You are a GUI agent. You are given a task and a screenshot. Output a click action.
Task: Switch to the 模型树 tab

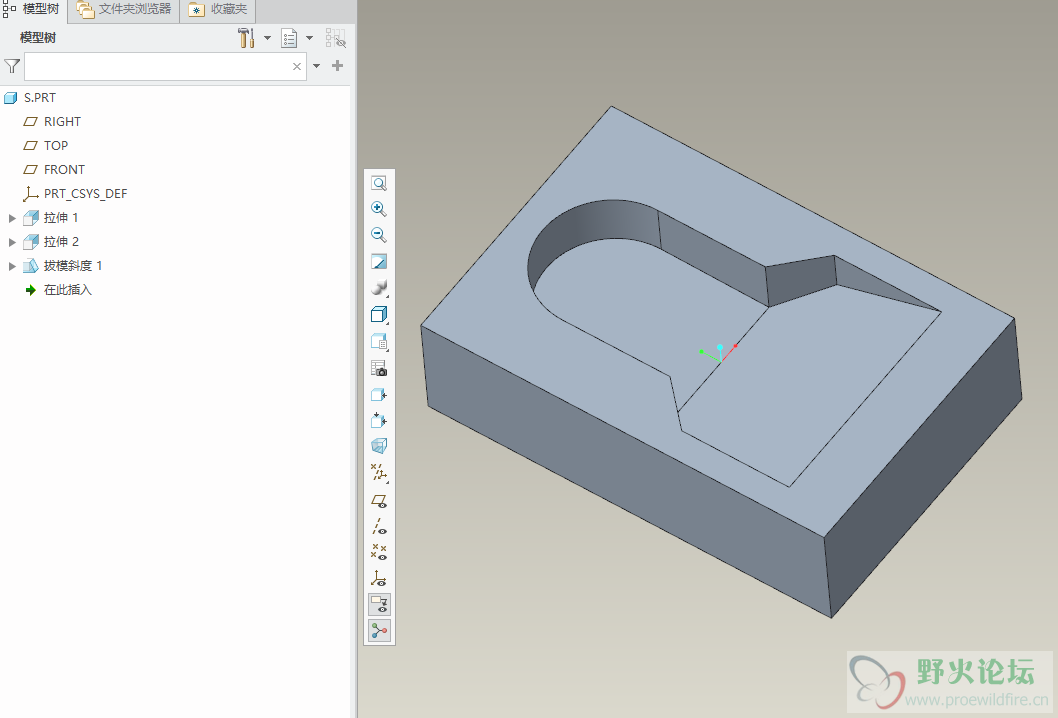34,9
